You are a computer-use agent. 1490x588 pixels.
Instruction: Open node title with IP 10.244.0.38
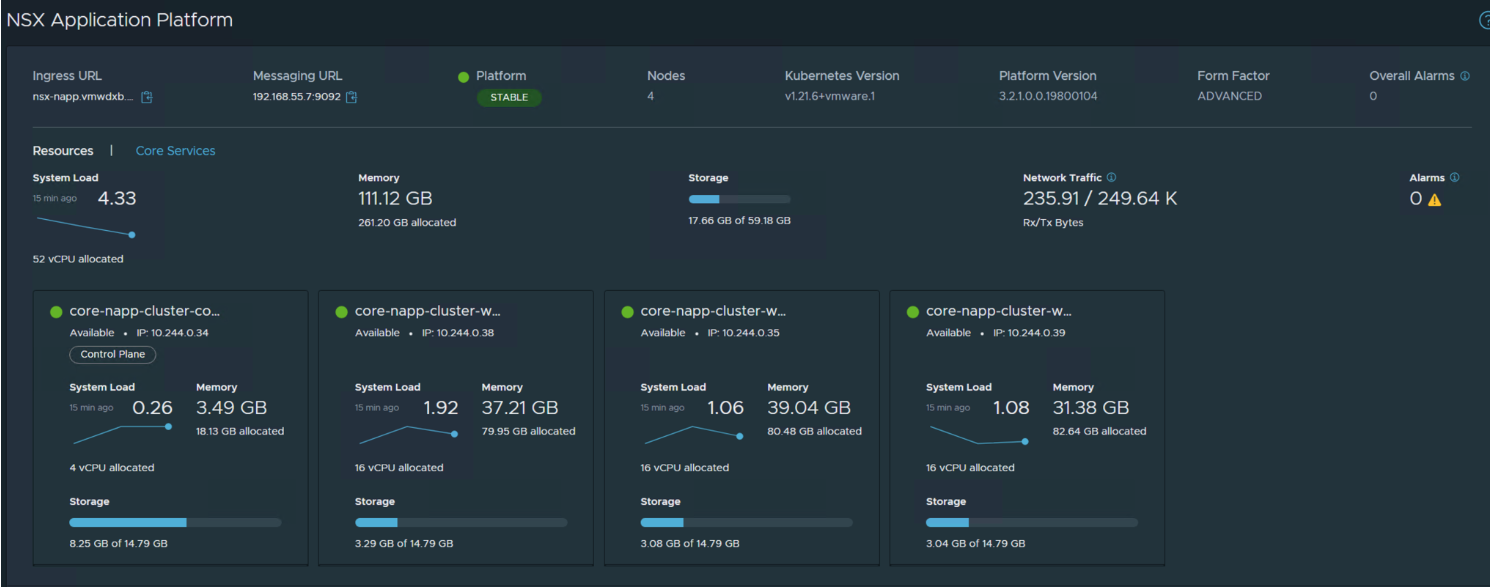pyautogui.click(x=428, y=312)
